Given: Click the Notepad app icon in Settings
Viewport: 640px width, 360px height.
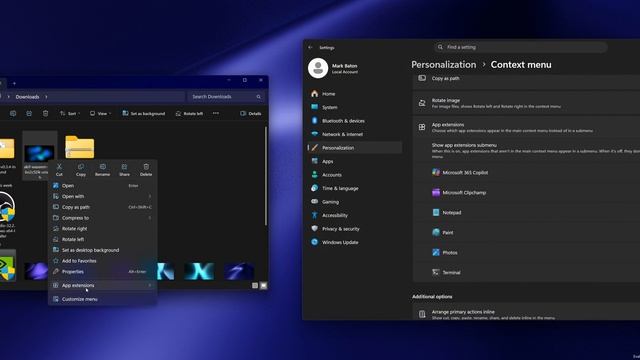Looking at the screenshot, I should coord(436,212).
